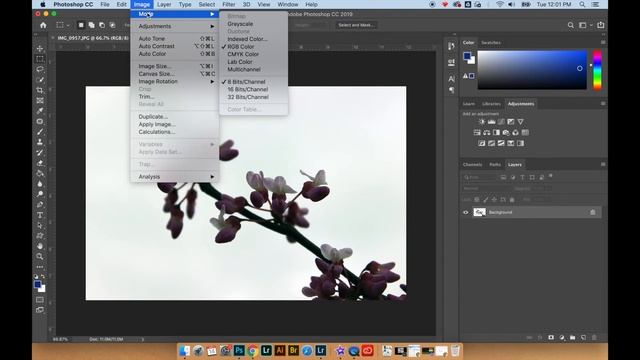Open Illustrator from the Dock
This screenshot has height=360, width=640.
[280, 350]
